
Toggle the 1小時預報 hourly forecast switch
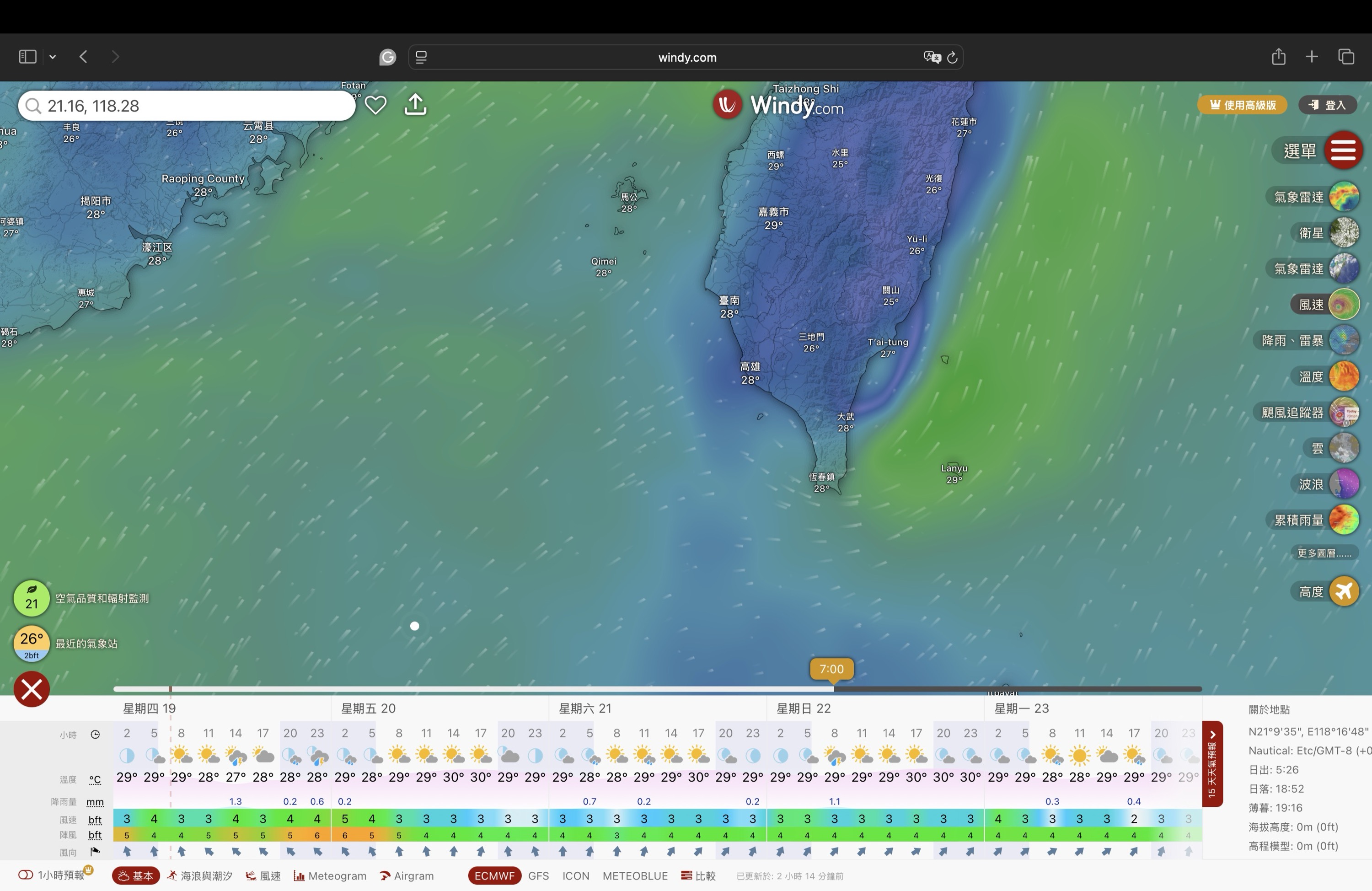pyautogui.click(x=25, y=875)
